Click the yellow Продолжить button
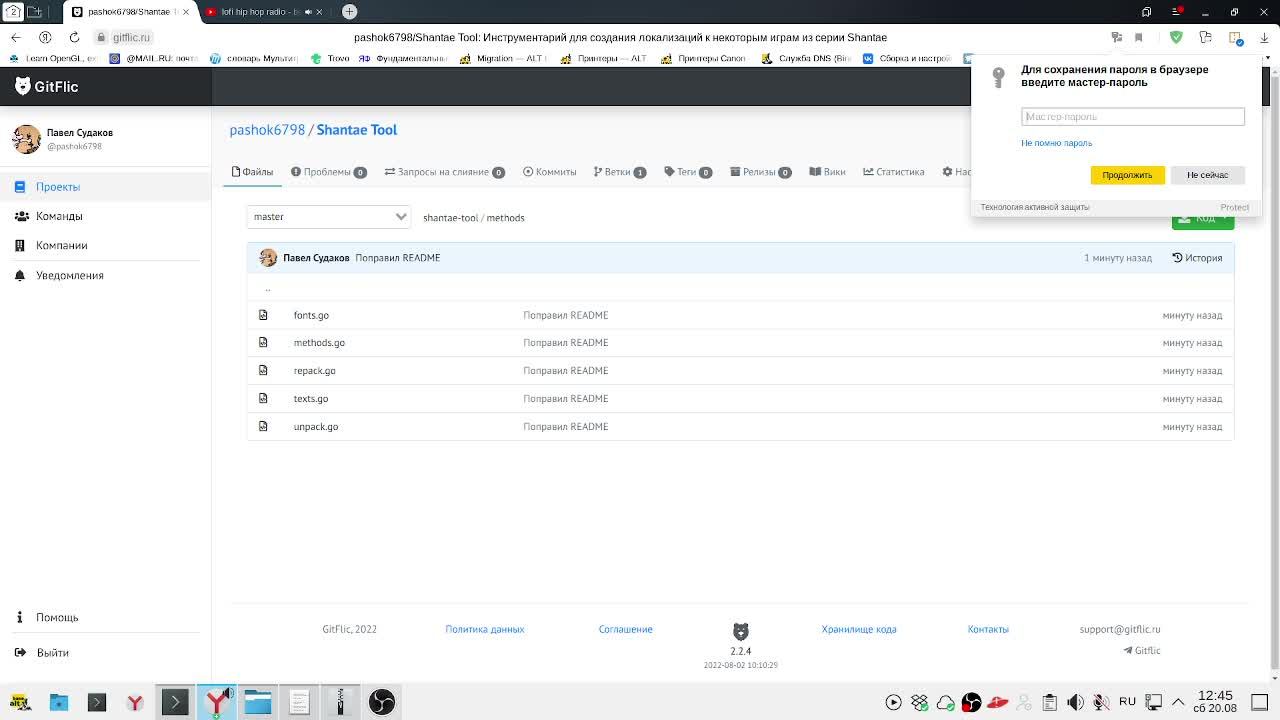Image resolution: width=1280 pixels, height=720 pixels. tap(1127, 175)
